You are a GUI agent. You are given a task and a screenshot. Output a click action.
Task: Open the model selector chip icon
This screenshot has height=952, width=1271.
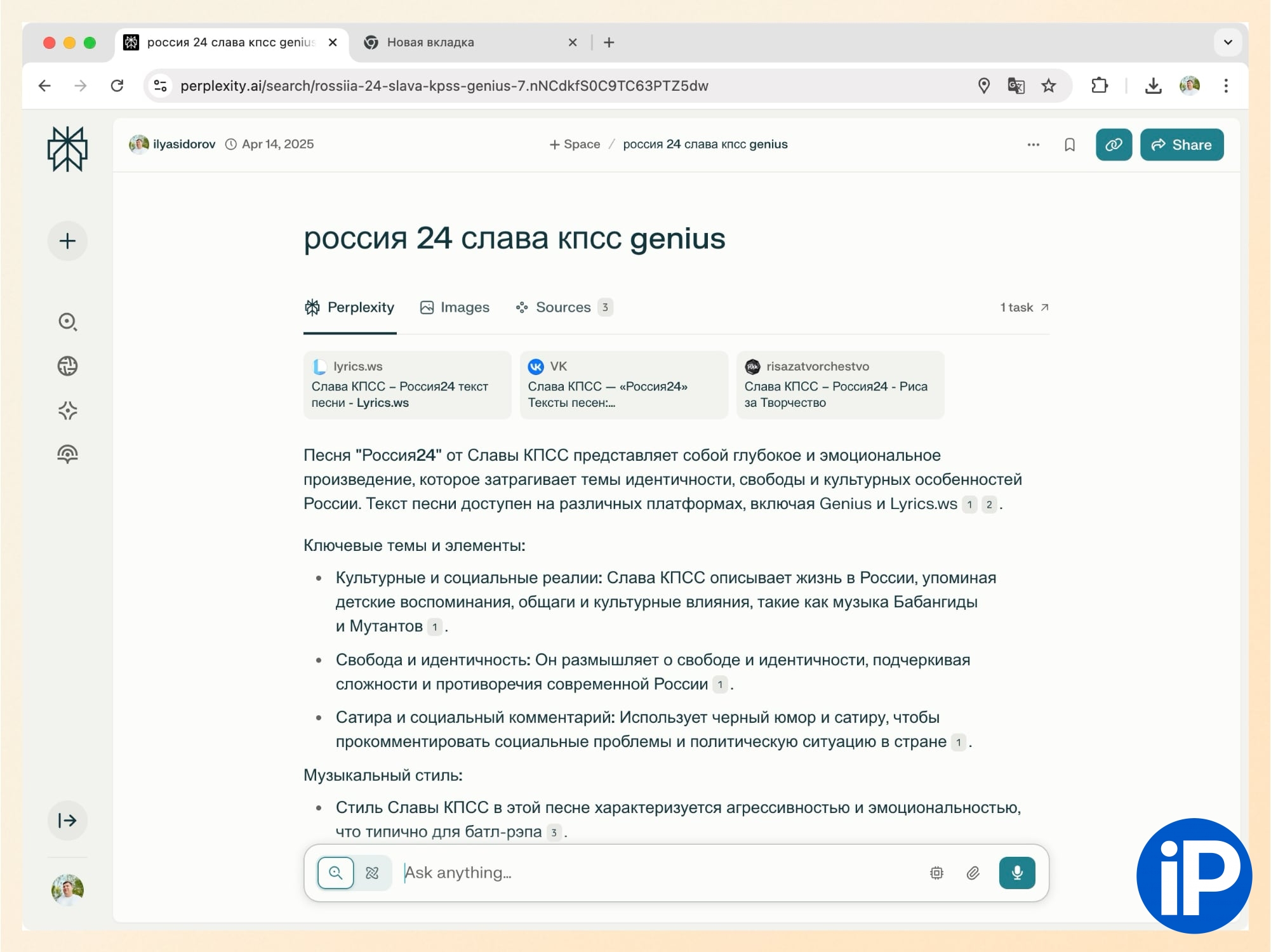(x=936, y=873)
